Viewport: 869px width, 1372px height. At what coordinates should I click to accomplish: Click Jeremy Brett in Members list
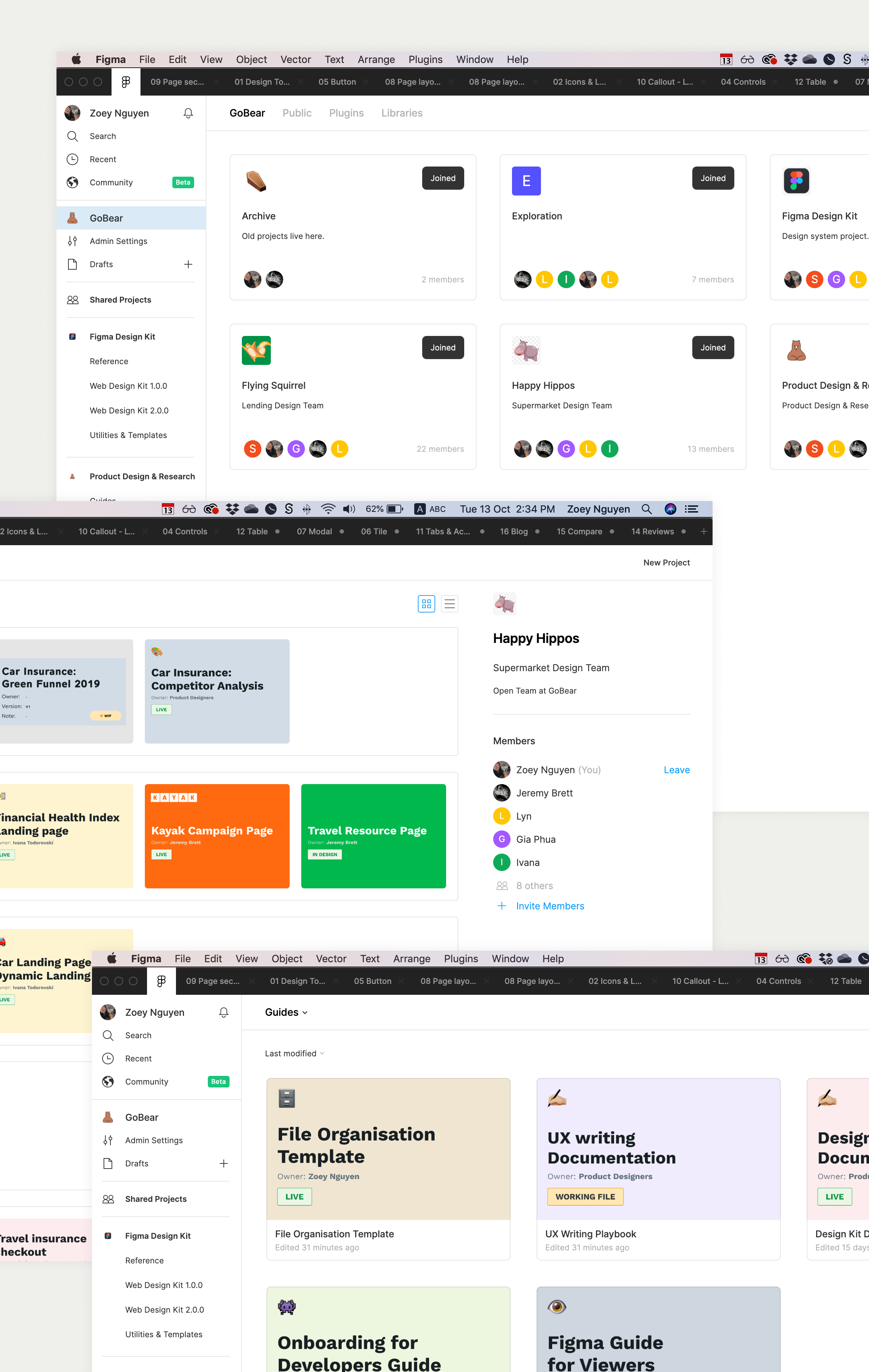(x=544, y=793)
